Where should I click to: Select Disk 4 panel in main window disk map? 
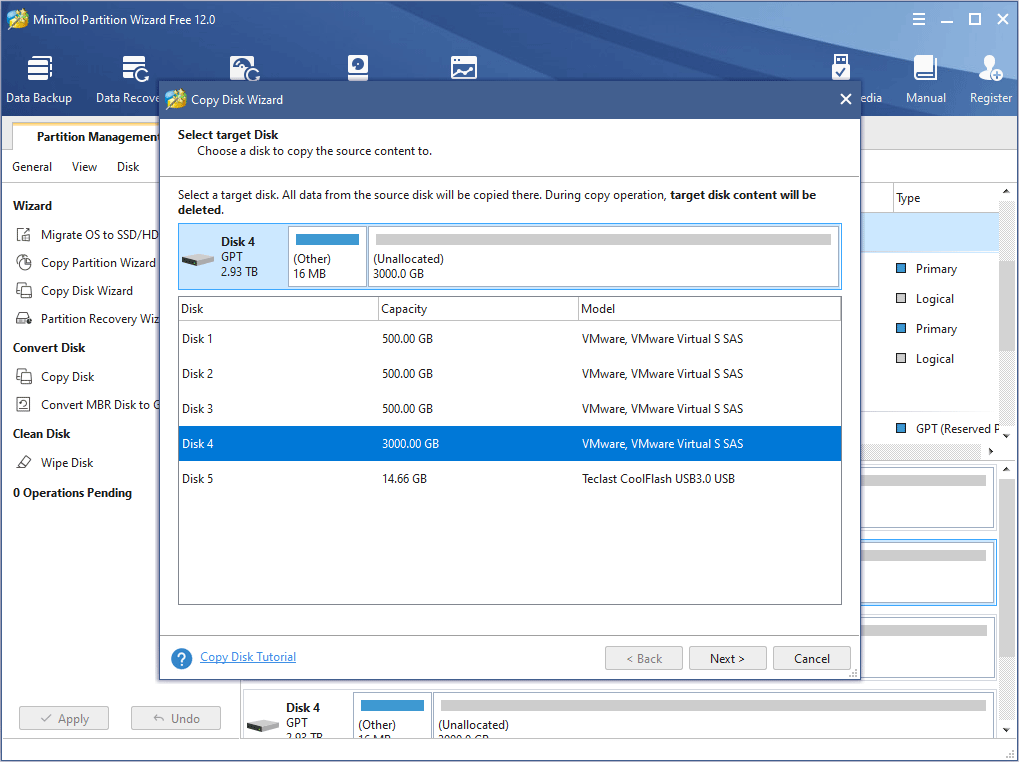(621, 715)
